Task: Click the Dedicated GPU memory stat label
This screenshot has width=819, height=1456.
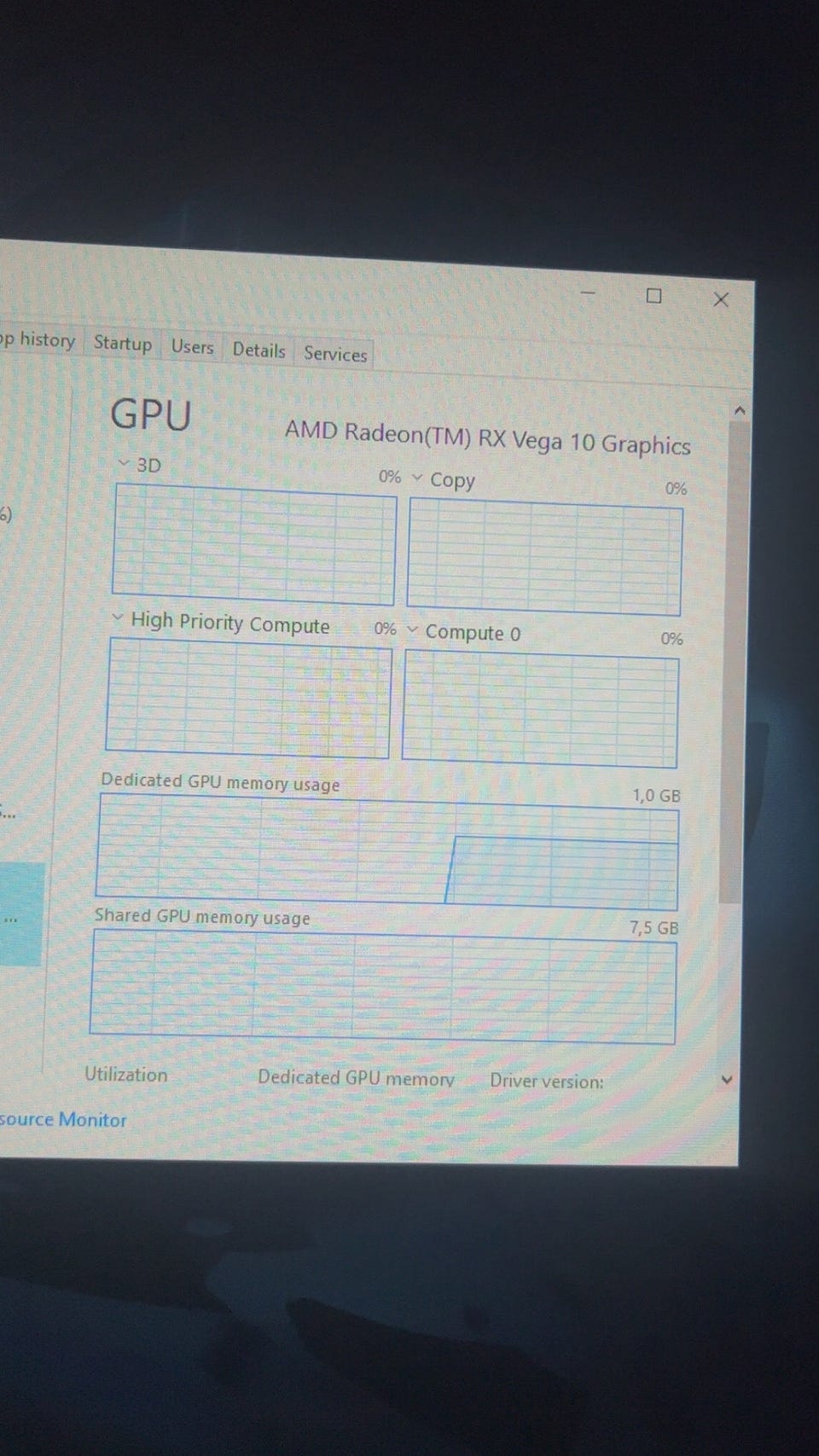Action: [356, 1078]
